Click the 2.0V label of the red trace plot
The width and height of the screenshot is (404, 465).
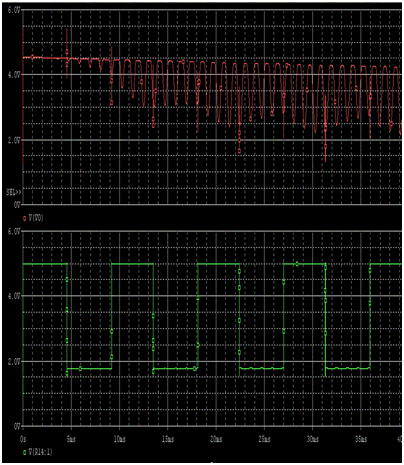pyautogui.click(x=14, y=140)
